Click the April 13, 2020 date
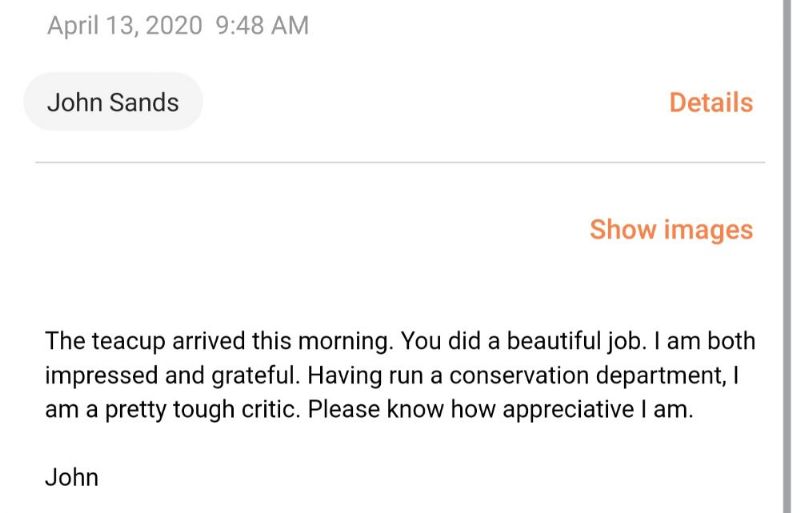Viewport: 800px width, 513px height. pyautogui.click(x=124, y=26)
